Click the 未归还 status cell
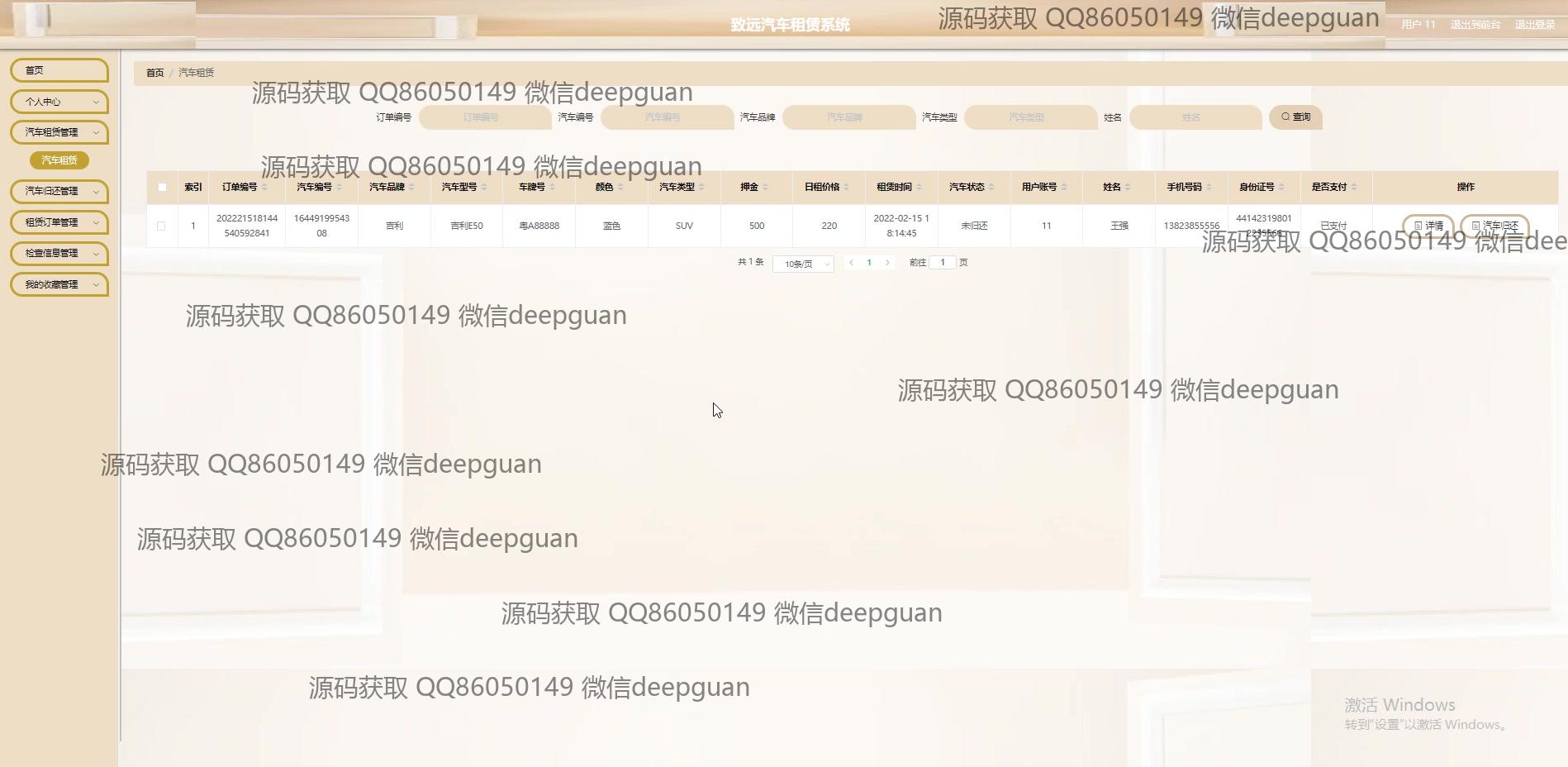The image size is (1568, 767). [974, 226]
